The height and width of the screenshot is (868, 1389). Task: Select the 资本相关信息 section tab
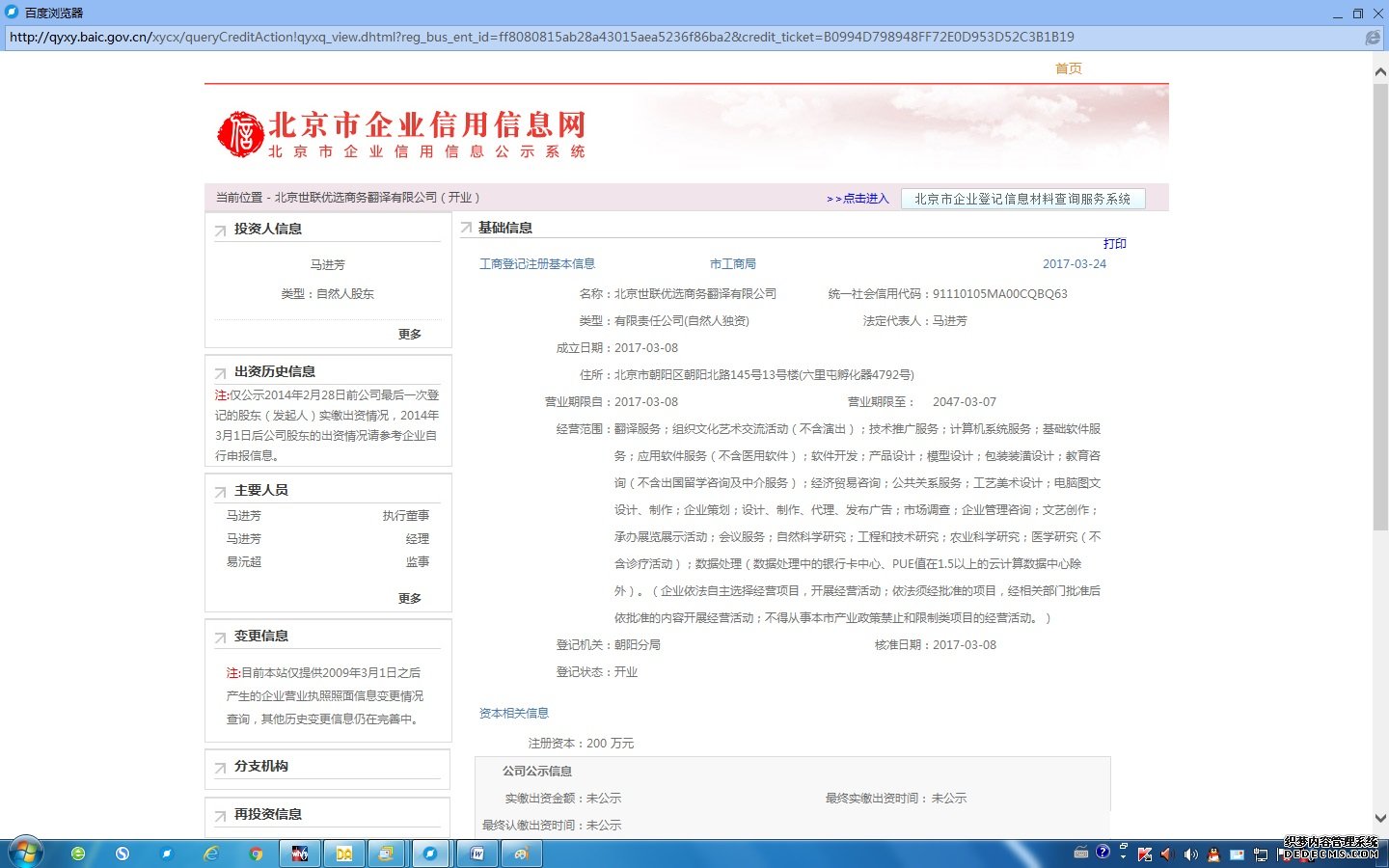(514, 714)
